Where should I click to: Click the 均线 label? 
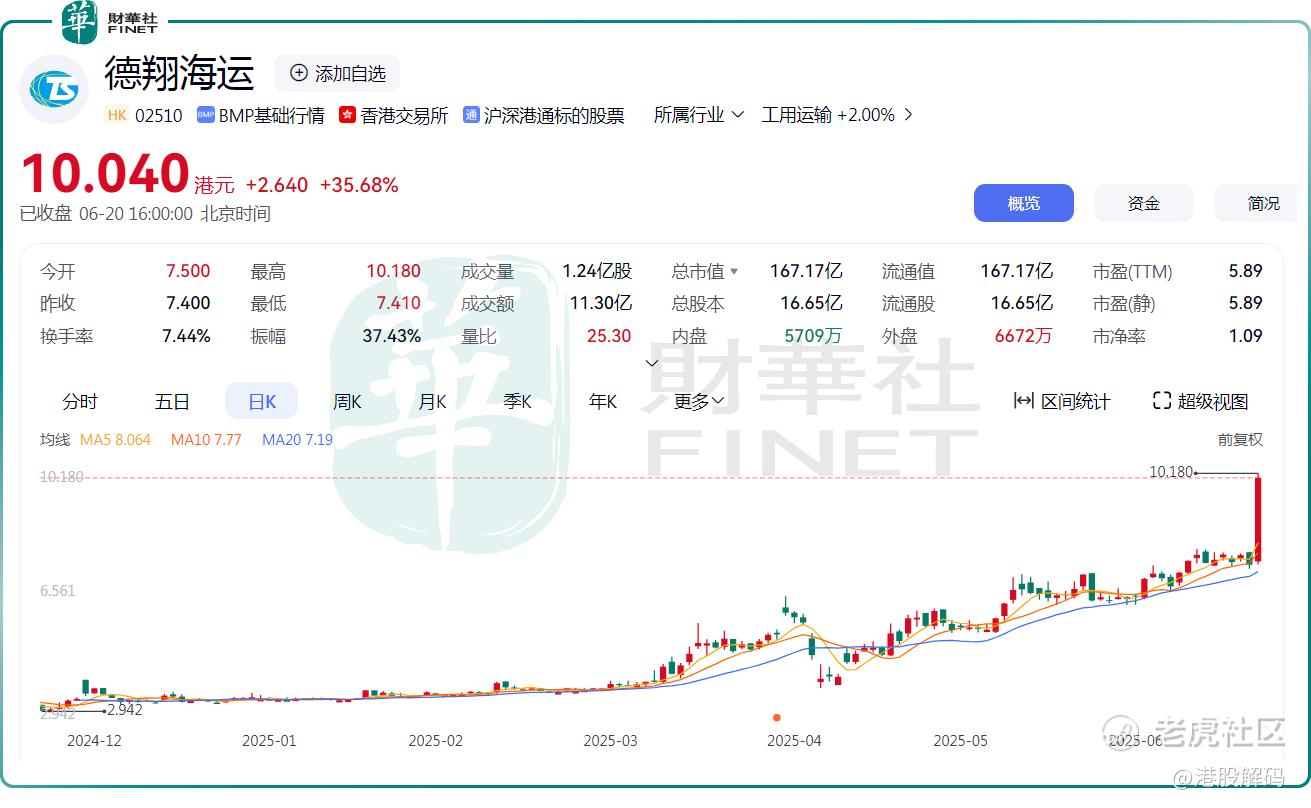coord(55,439)
